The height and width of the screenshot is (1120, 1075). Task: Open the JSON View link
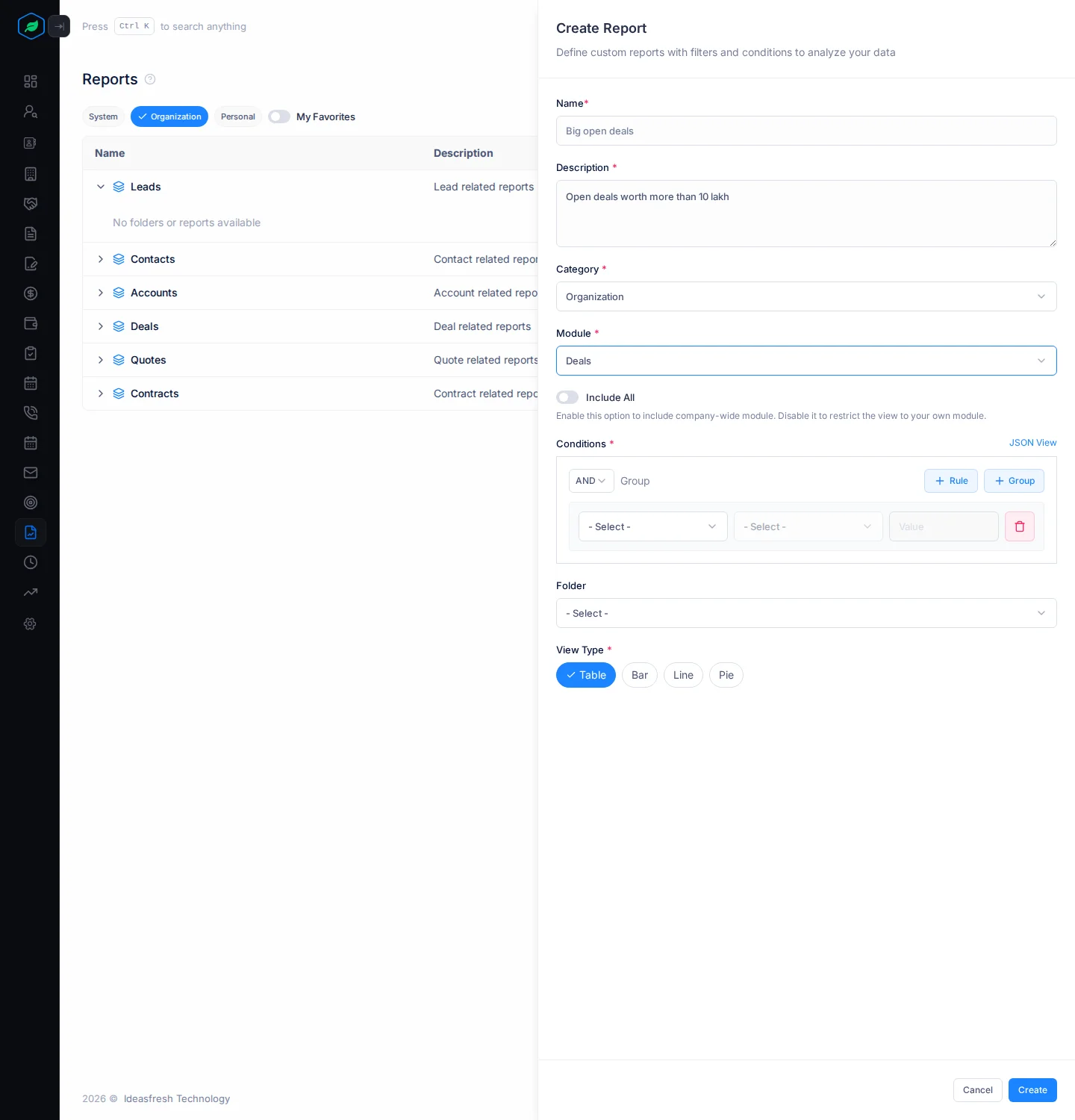[x=1033, y=443]
